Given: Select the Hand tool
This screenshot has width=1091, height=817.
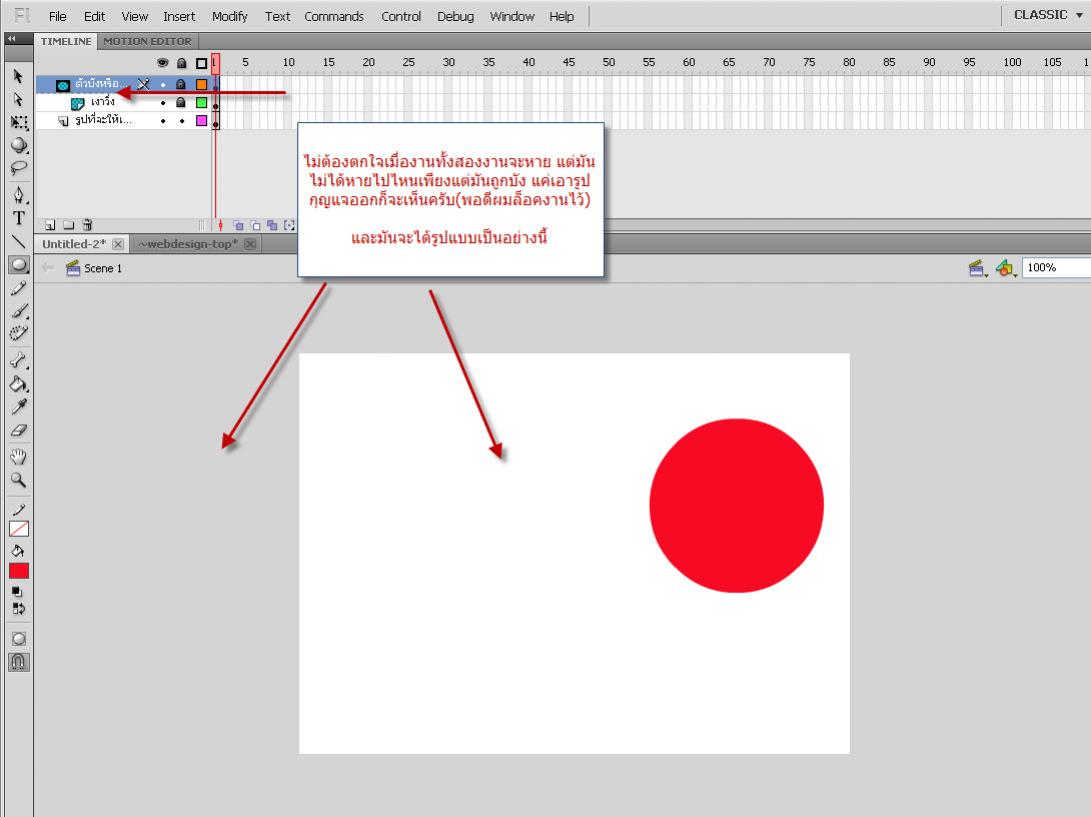Looking at the screenshot, I should 19,457.
